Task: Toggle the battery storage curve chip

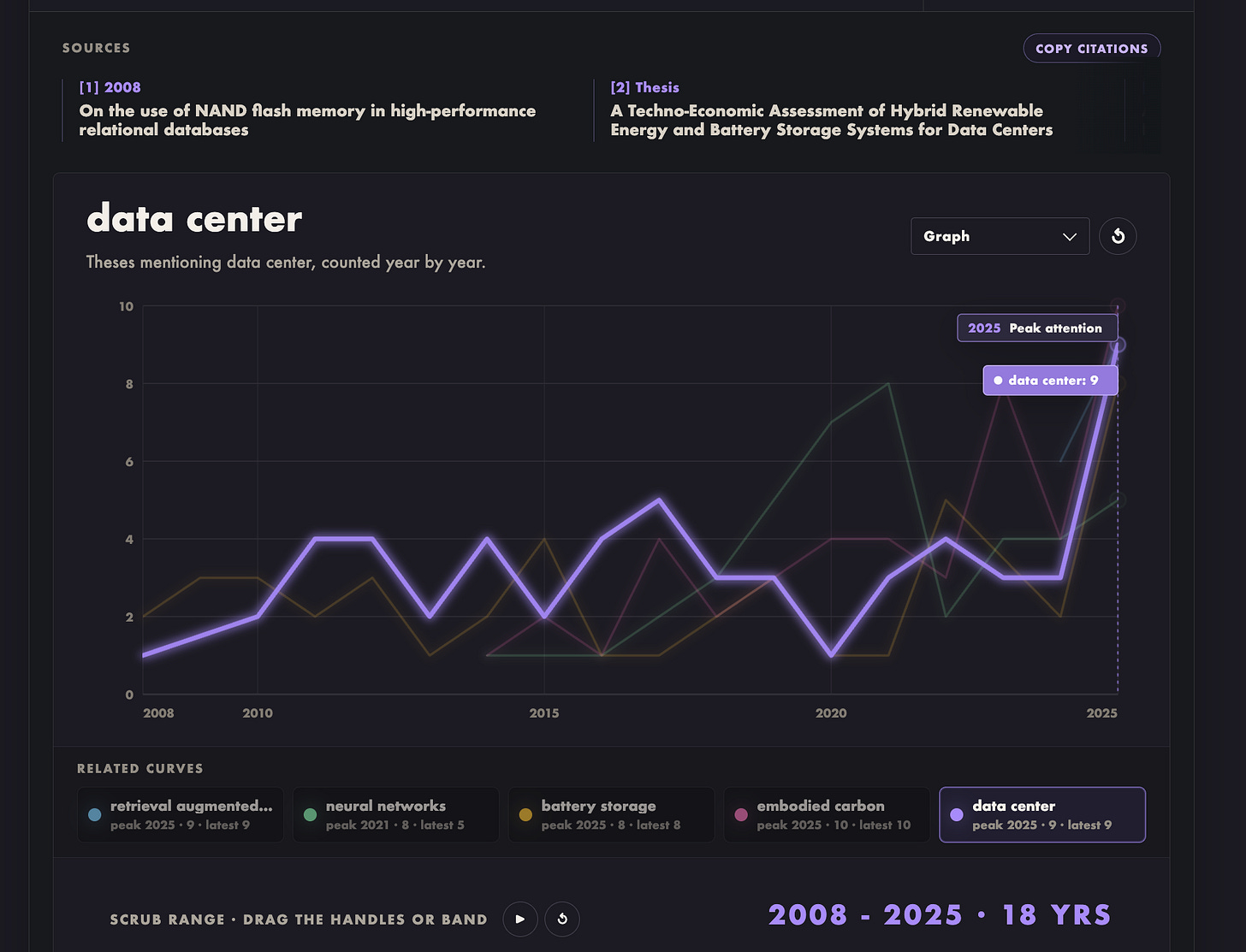Action: pyautogui.click(x=612, y=814)
